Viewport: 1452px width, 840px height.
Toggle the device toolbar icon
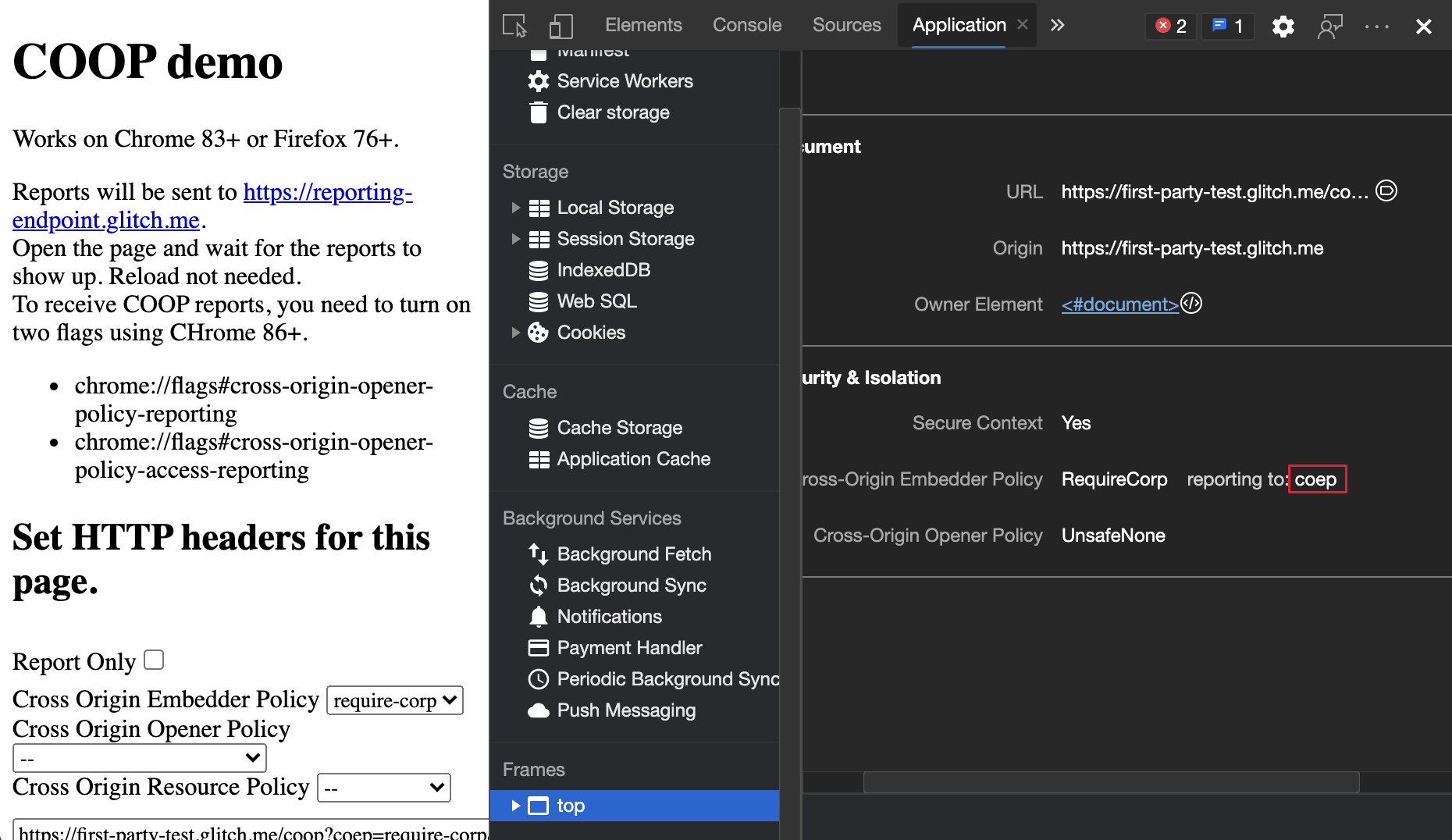coord(561,25)
